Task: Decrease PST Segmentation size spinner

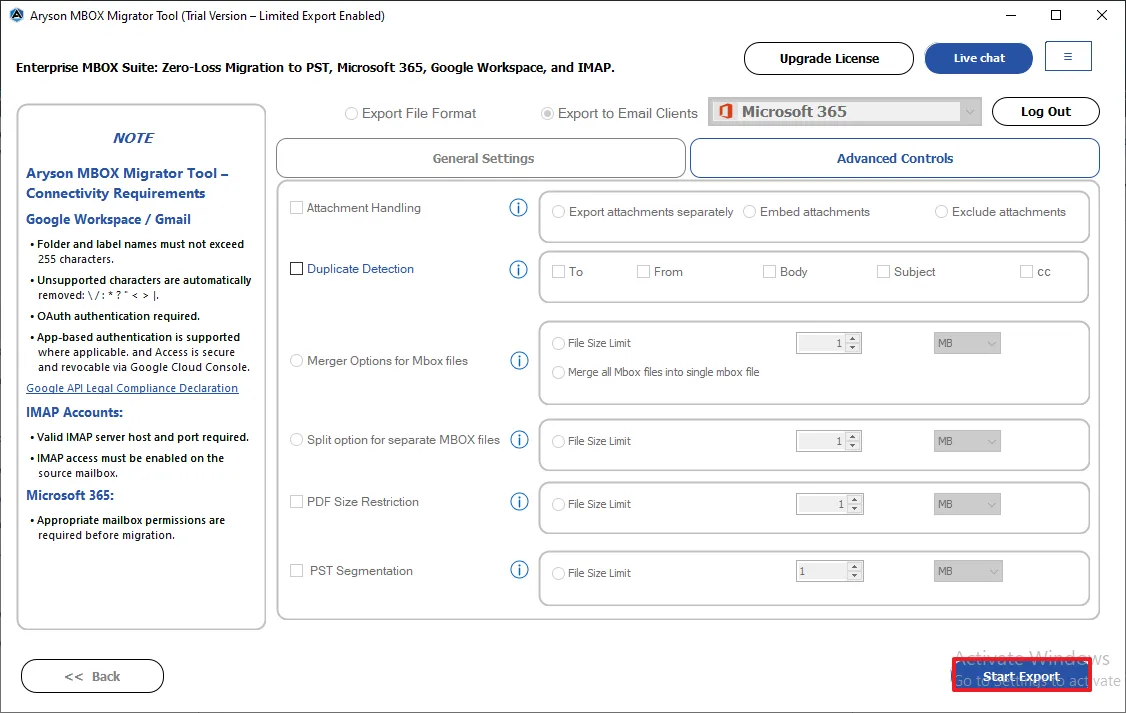Action: (x=854, y=576)
